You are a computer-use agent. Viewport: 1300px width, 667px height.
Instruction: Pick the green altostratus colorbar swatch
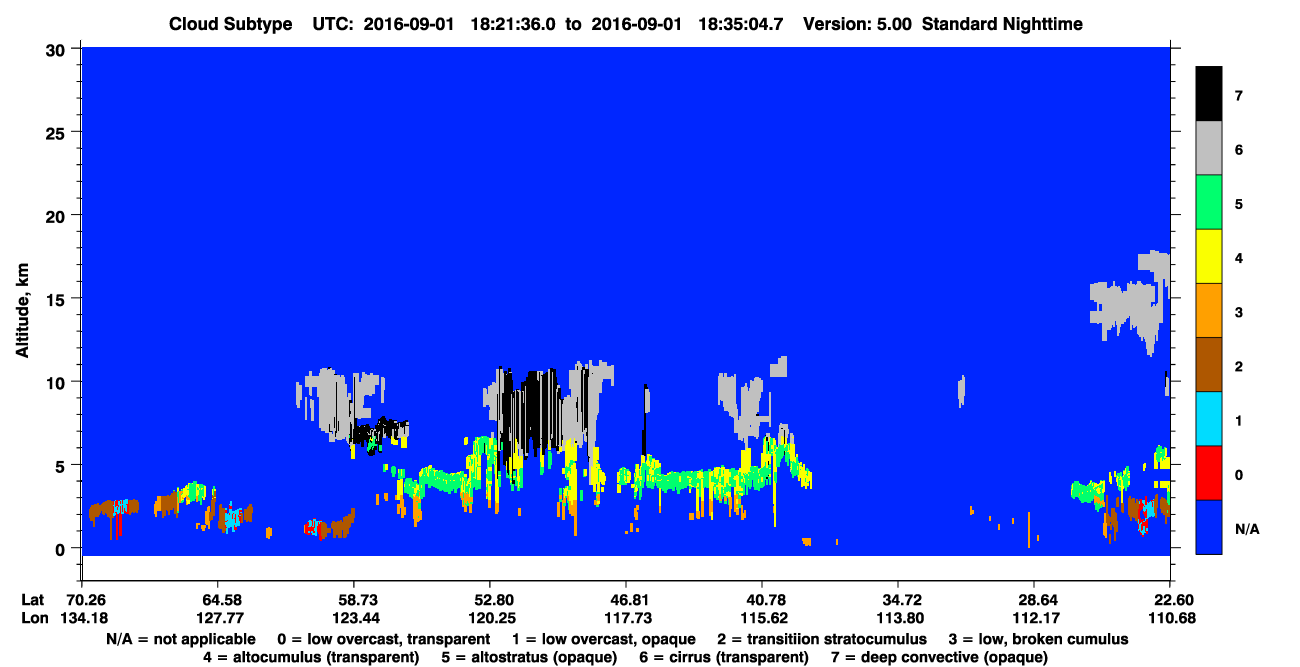[x=1209, y=203]
